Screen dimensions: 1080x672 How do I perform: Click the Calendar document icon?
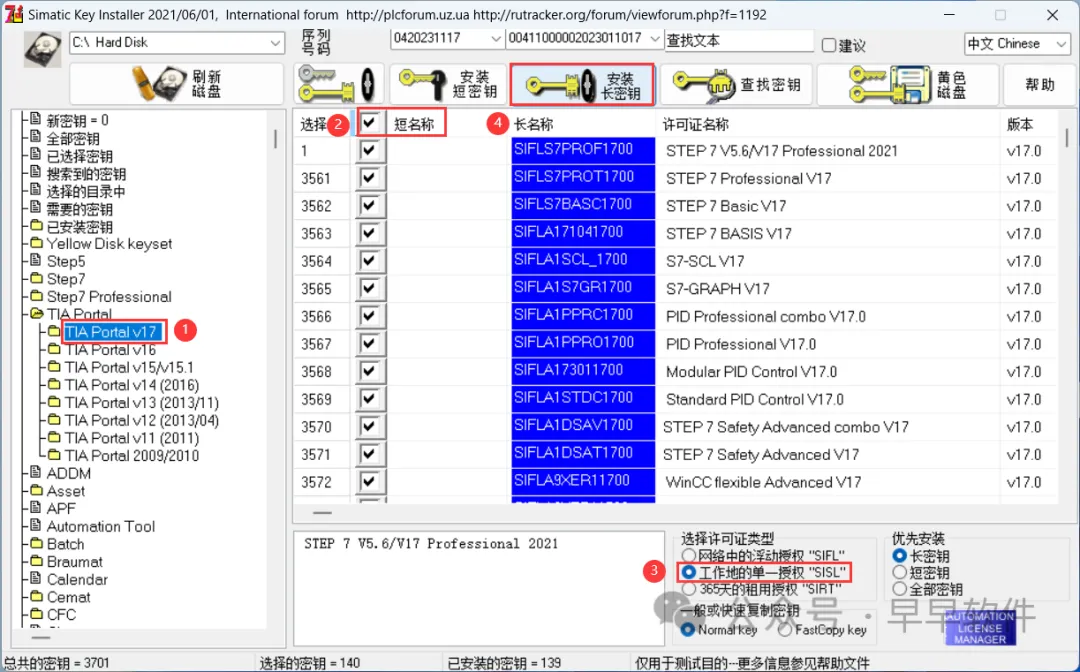[37, 578]
